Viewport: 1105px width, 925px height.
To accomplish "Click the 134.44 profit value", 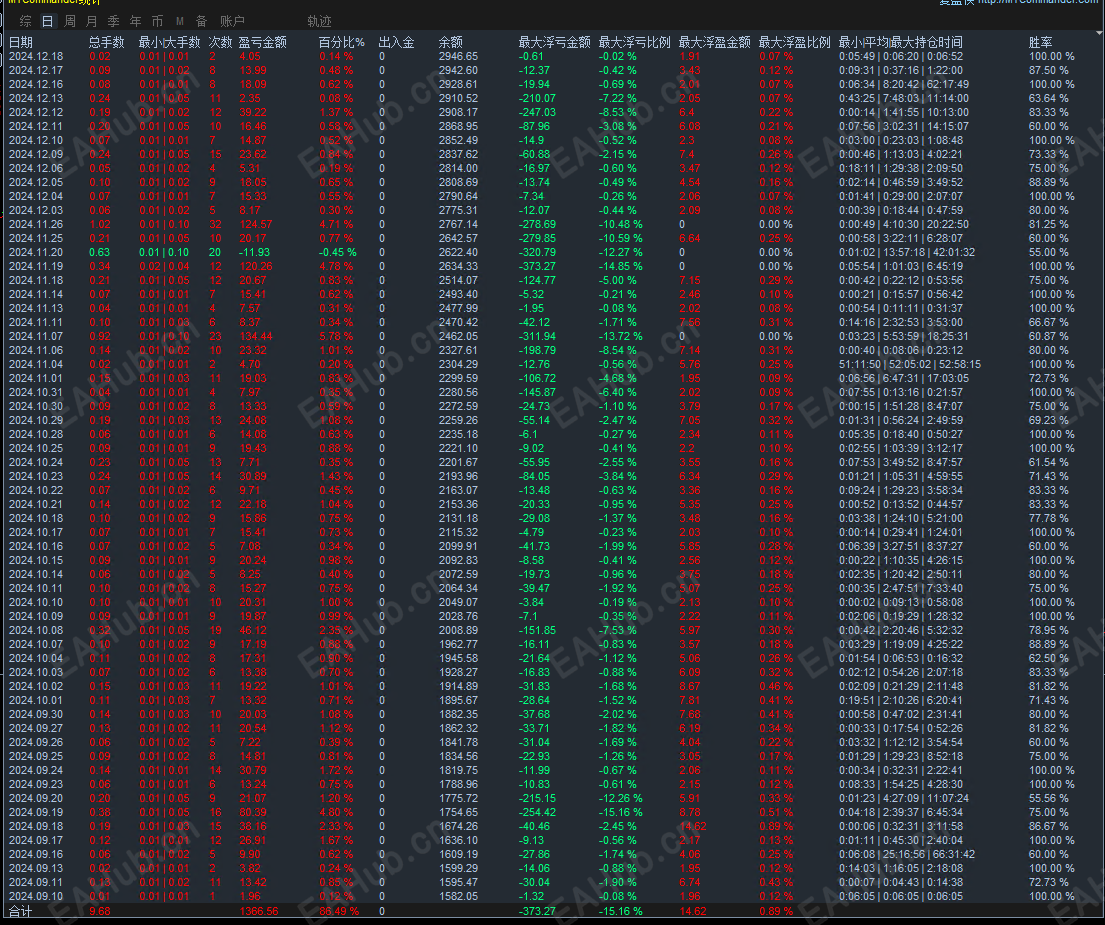I will pyautogui.click(x=256, y=336).
